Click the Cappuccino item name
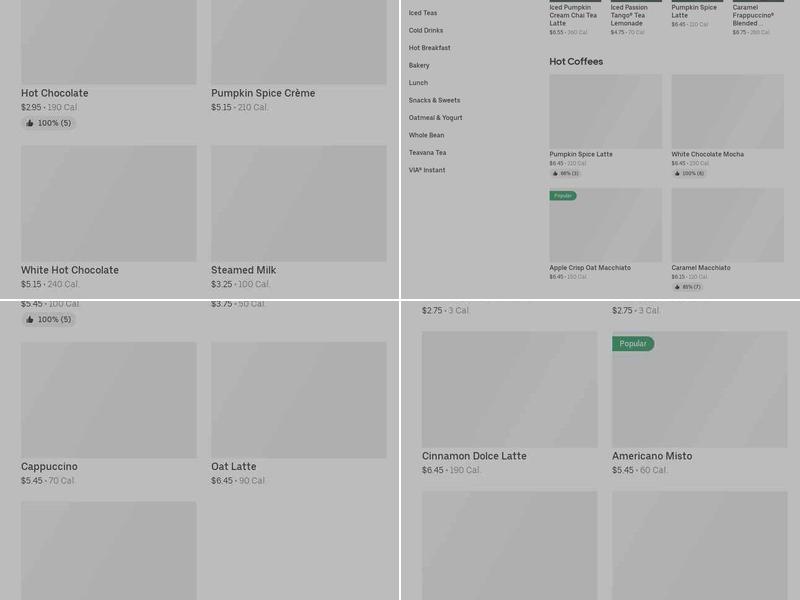Viewport: 800px width, 600px height. (49, 467)
